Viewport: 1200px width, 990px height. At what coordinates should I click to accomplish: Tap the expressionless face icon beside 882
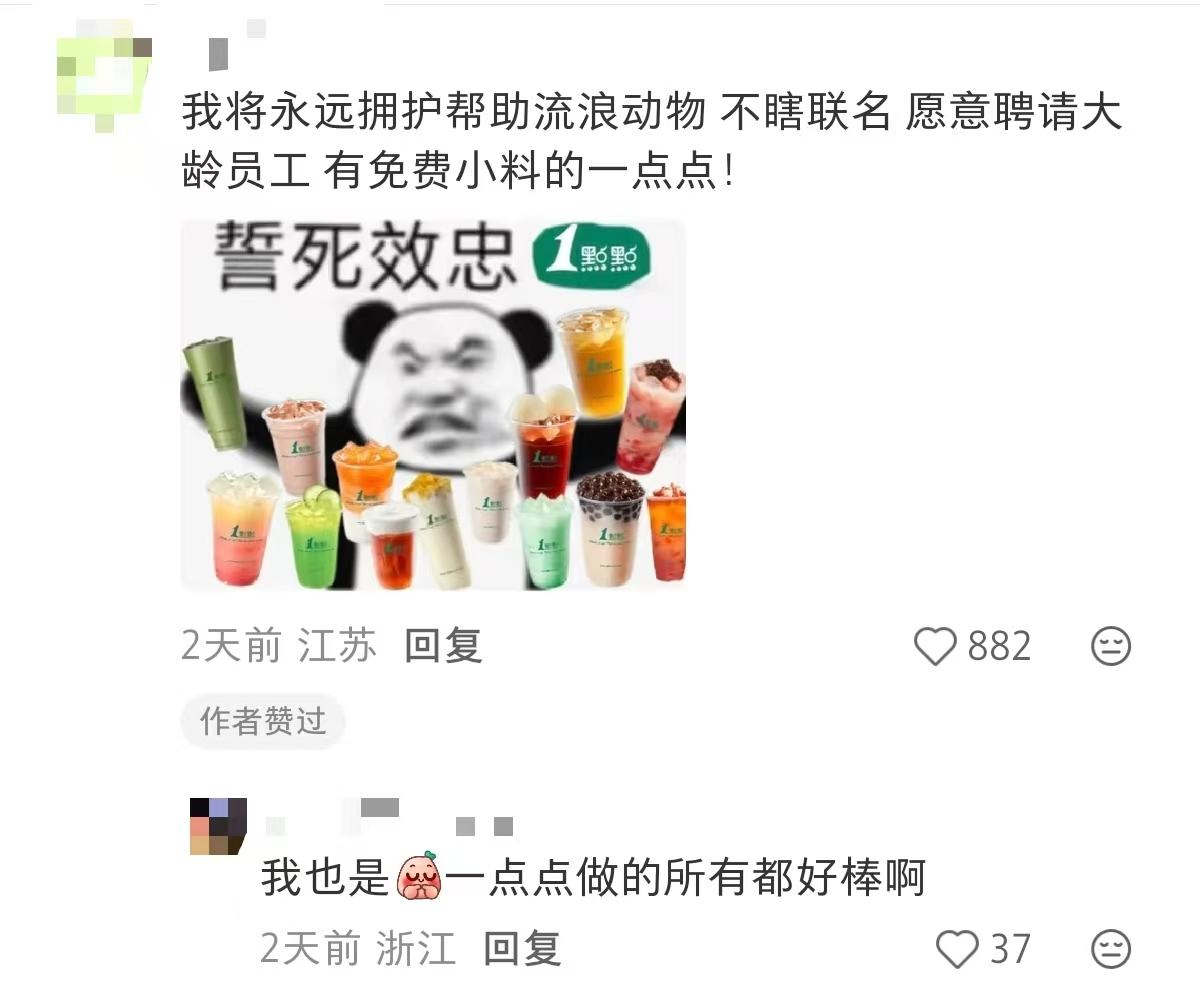click(x=1110, y=647)
